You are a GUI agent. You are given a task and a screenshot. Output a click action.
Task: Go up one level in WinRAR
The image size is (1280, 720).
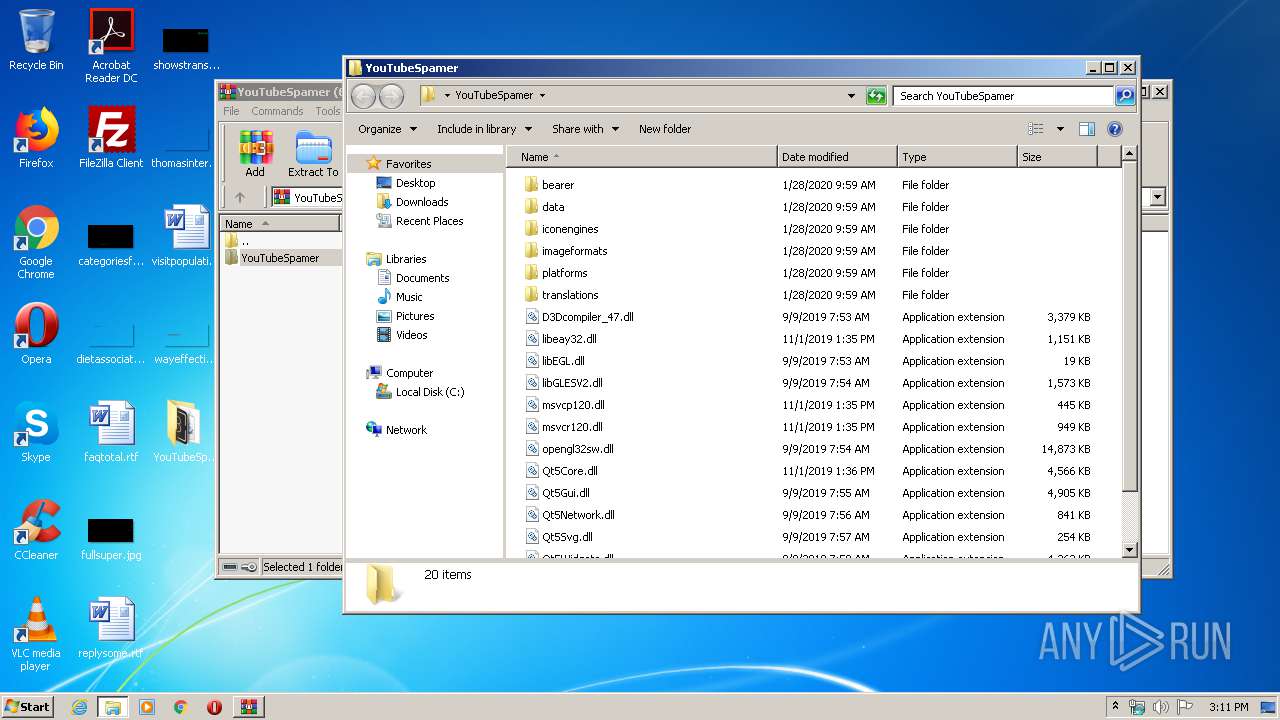[x=240, y=197]
